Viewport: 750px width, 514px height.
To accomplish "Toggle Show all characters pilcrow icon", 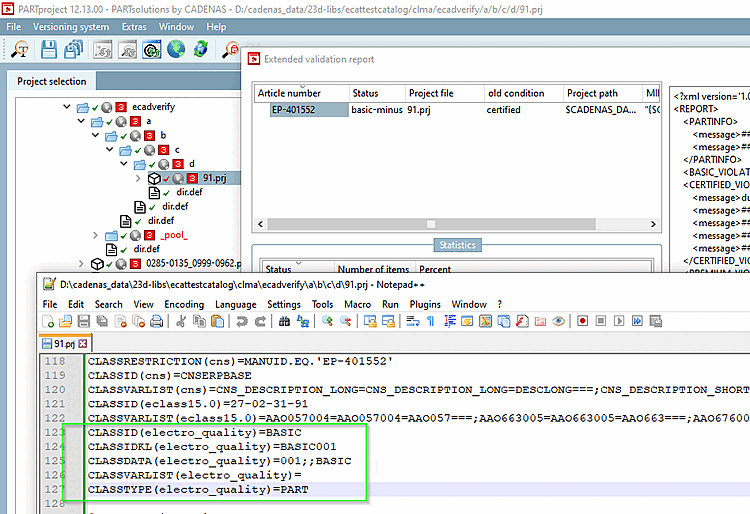I will coord(431,321).
